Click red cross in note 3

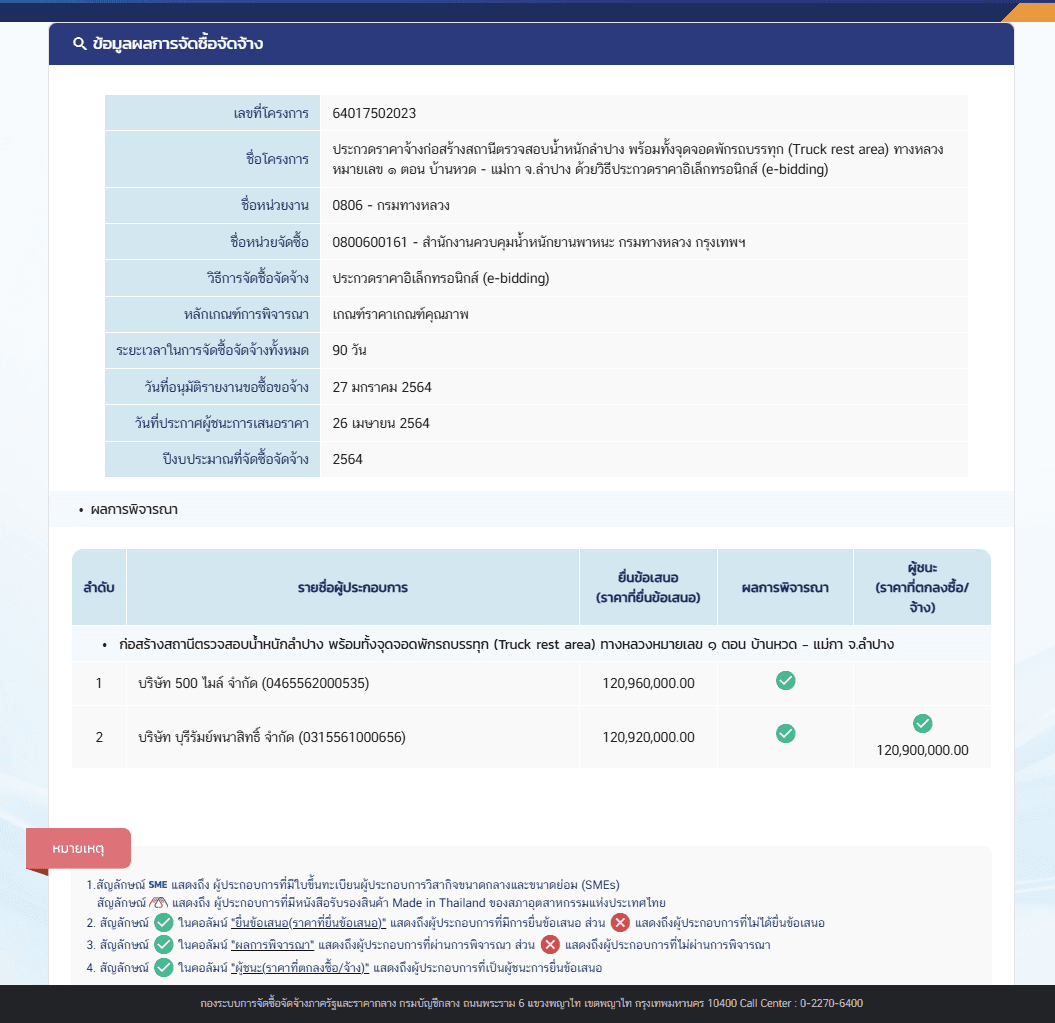pos(550,945)
